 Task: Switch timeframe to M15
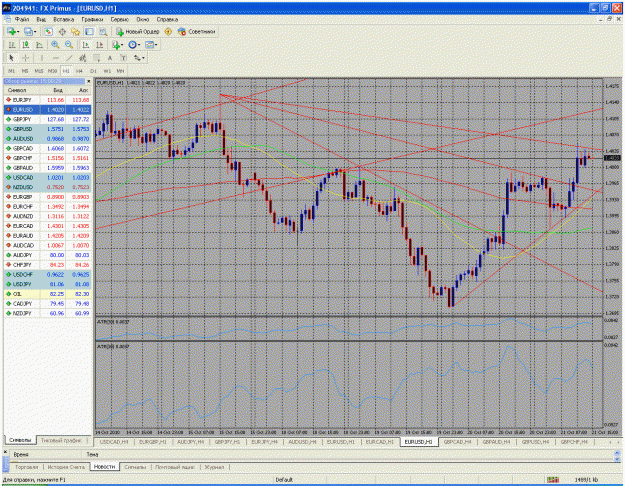click(x=38, y=71)
